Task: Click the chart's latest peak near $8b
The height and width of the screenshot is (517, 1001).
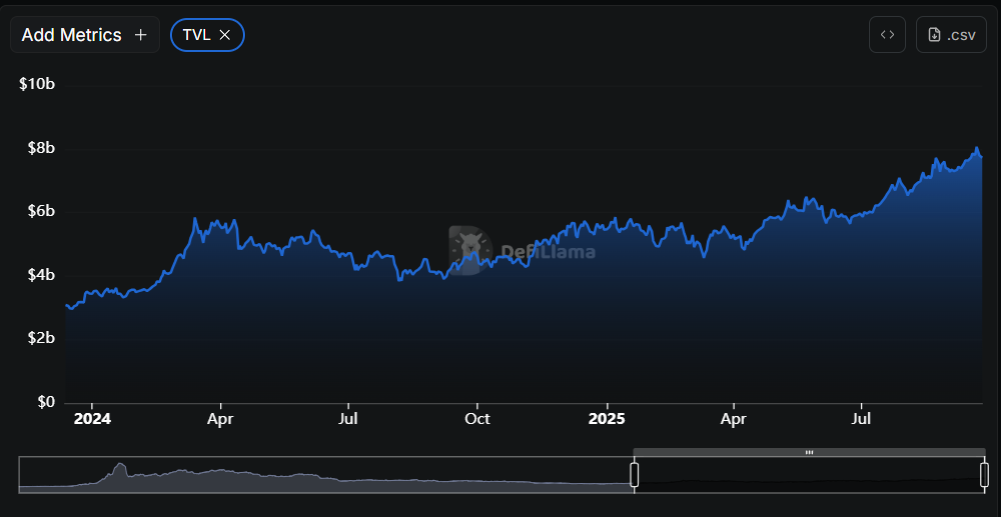Action: [x=976, y=149]
